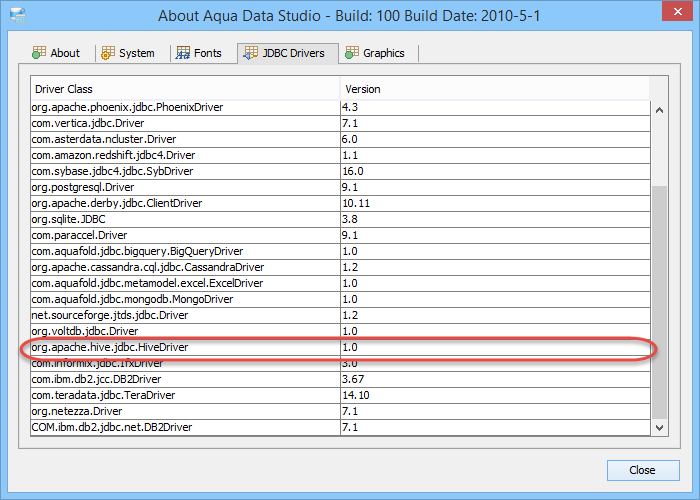Close the About window using the X

click(677, 12)
